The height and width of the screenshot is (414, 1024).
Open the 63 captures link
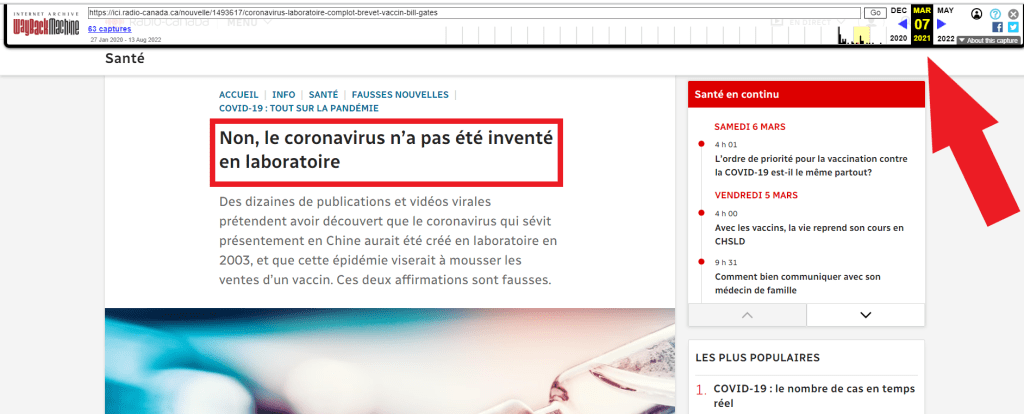click(106, 29)
